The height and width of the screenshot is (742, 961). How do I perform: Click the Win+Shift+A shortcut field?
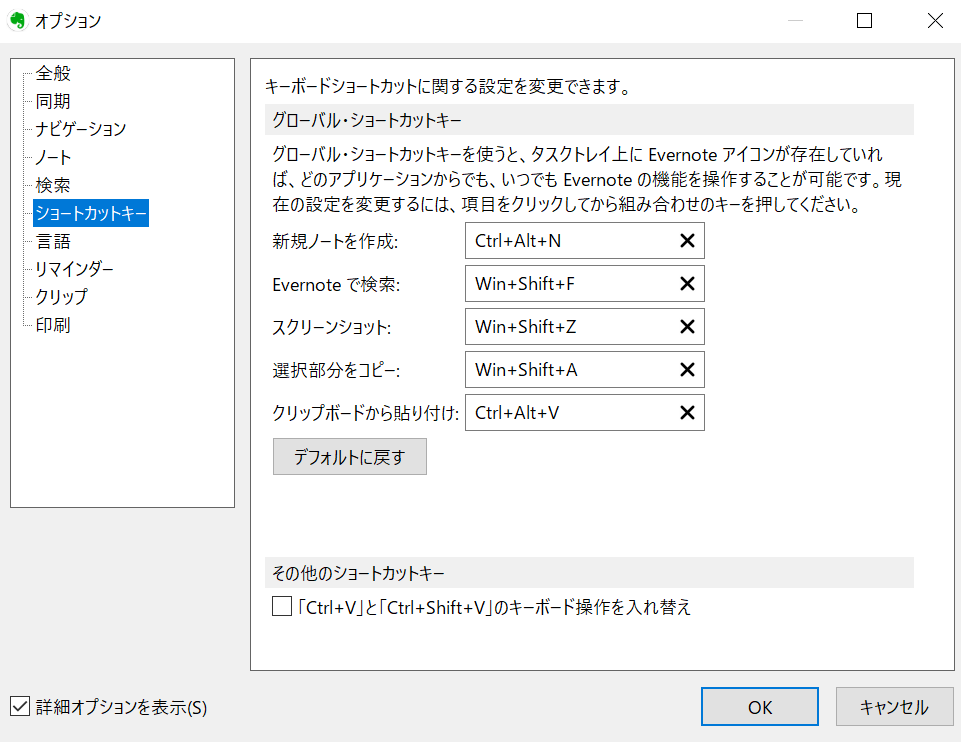(585, 369)
